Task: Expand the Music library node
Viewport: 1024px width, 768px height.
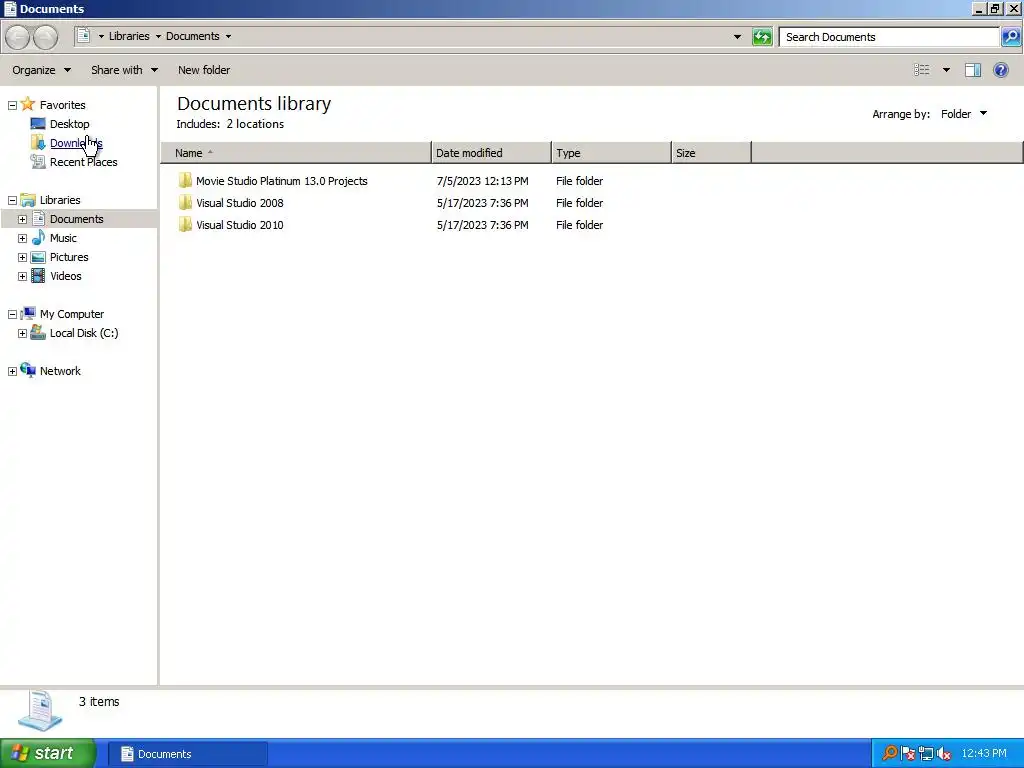Action: [x=22, y=238]
